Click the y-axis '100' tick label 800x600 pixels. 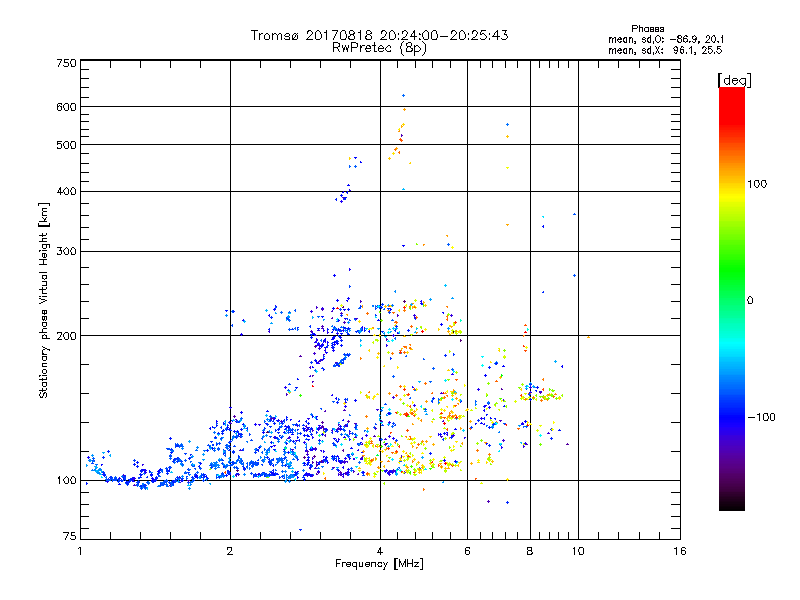coord(66,481)
